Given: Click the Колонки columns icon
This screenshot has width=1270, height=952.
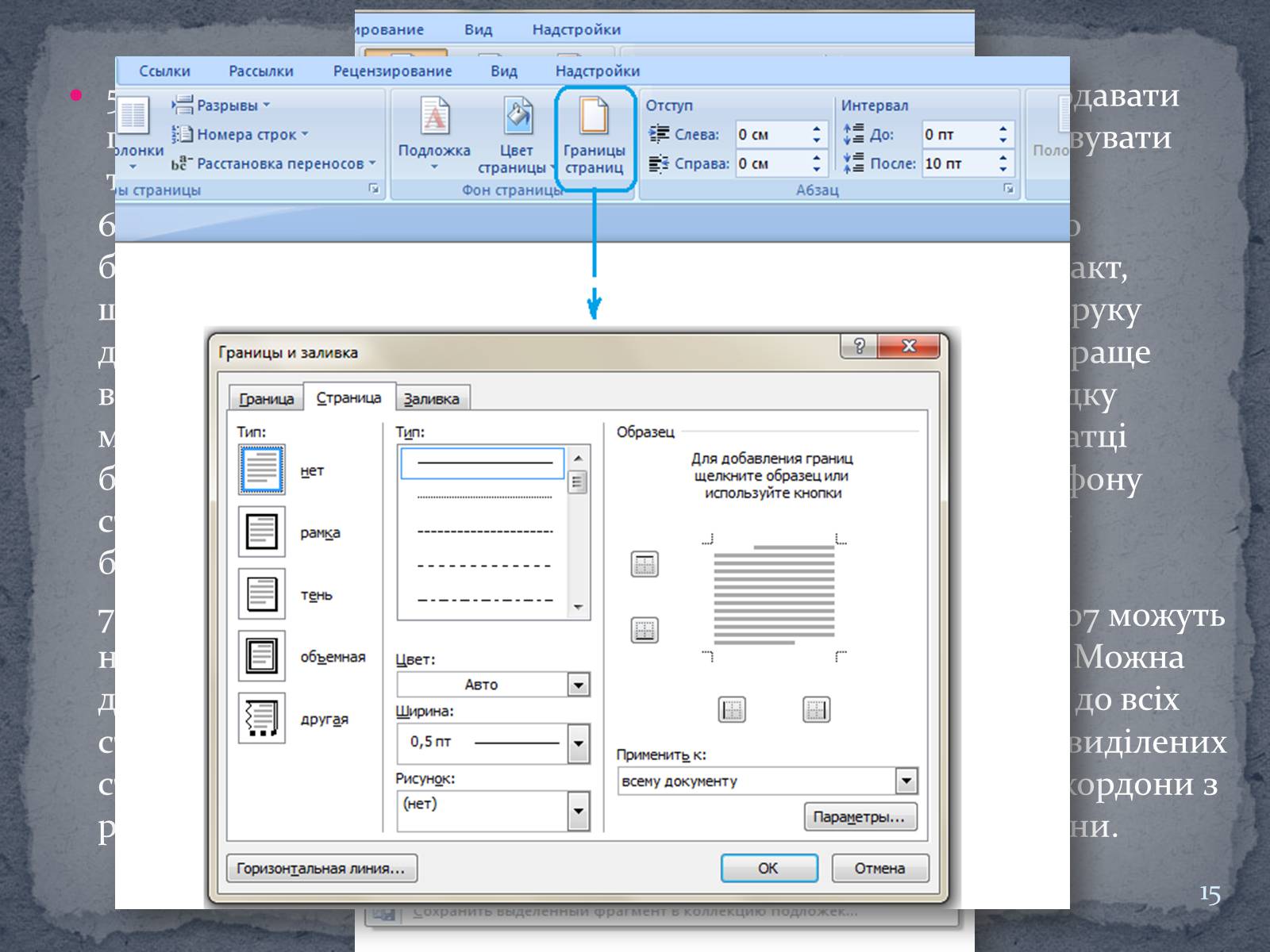Looking at the screenshot, I should click(x=133, y=116).
